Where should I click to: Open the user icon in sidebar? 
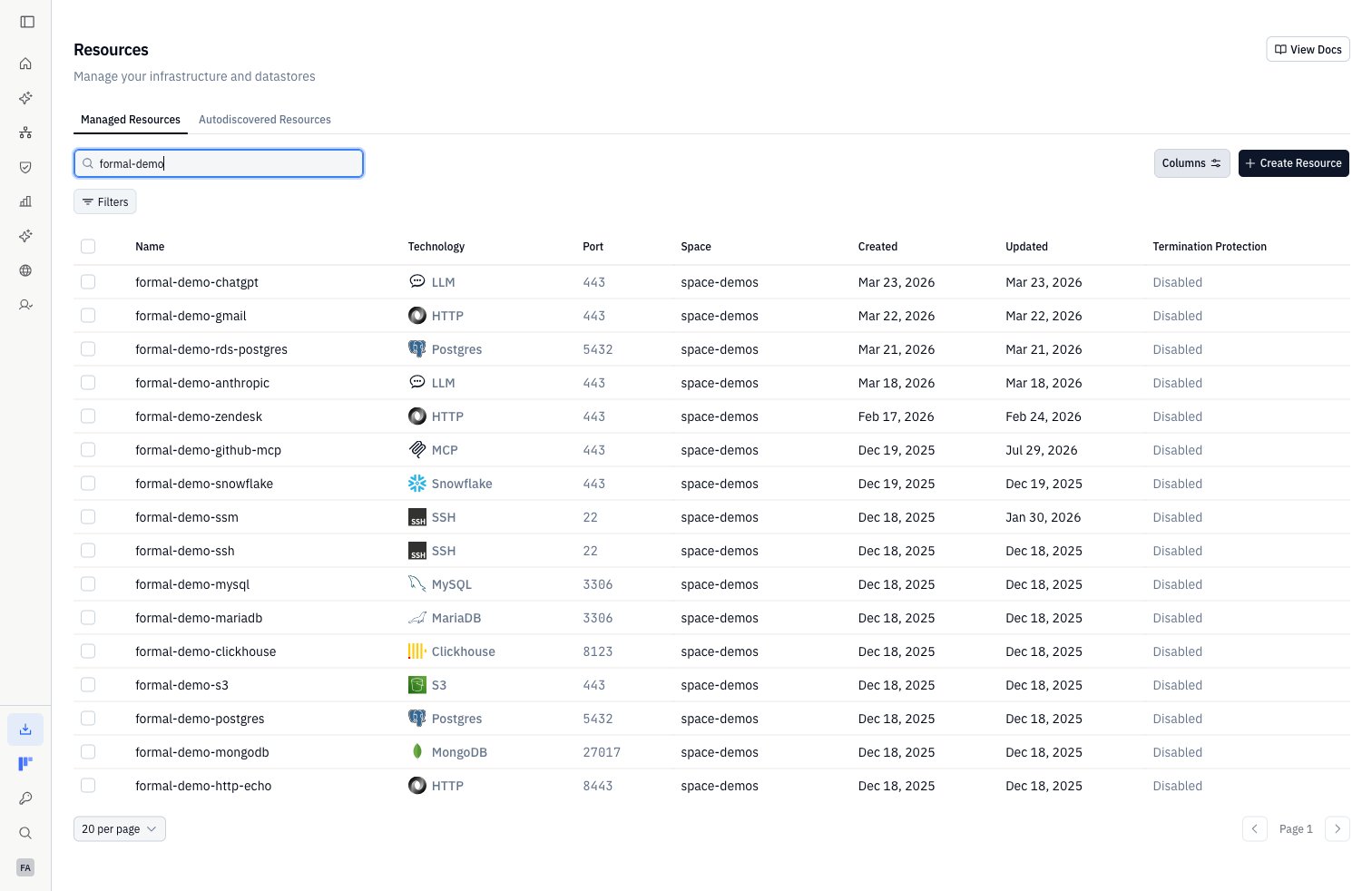pos(25,305)
